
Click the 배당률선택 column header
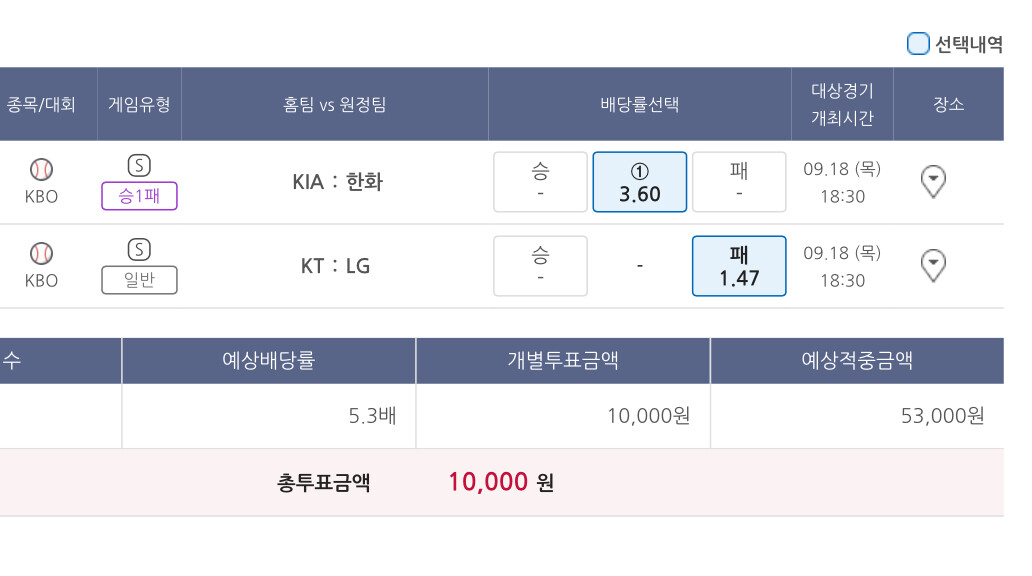coord(640,104)
